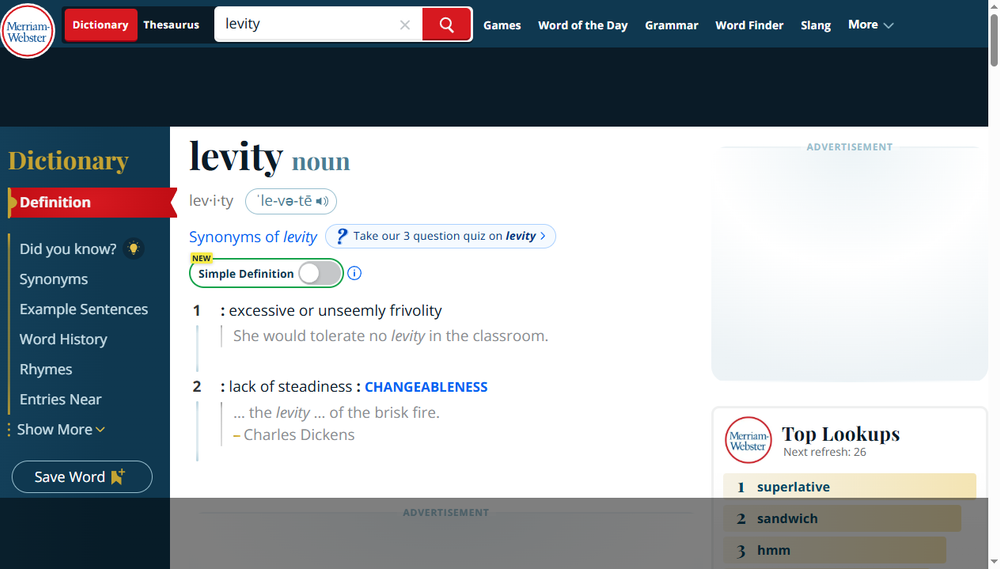Jump to Entries Near section

(61, 399)
